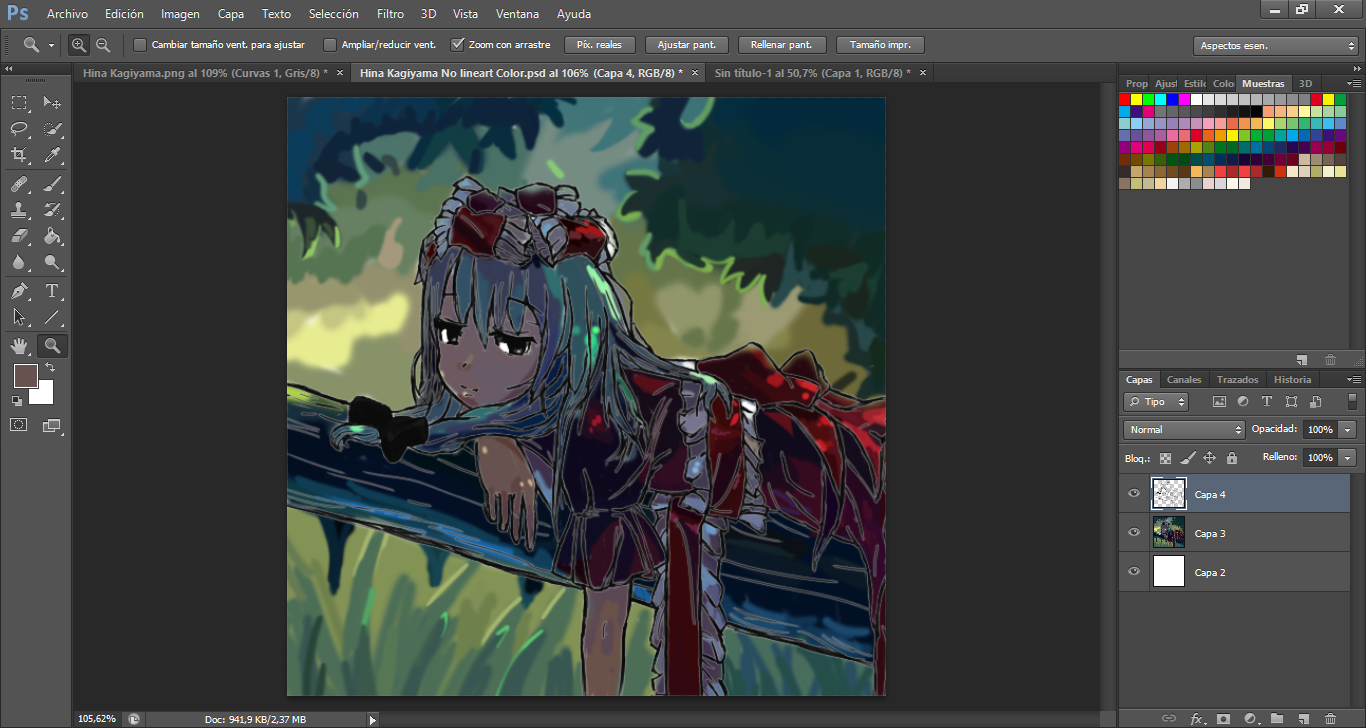
Task: Open 'Aspectos esen.' workspace dropdown
Action: coord(1276,46)
